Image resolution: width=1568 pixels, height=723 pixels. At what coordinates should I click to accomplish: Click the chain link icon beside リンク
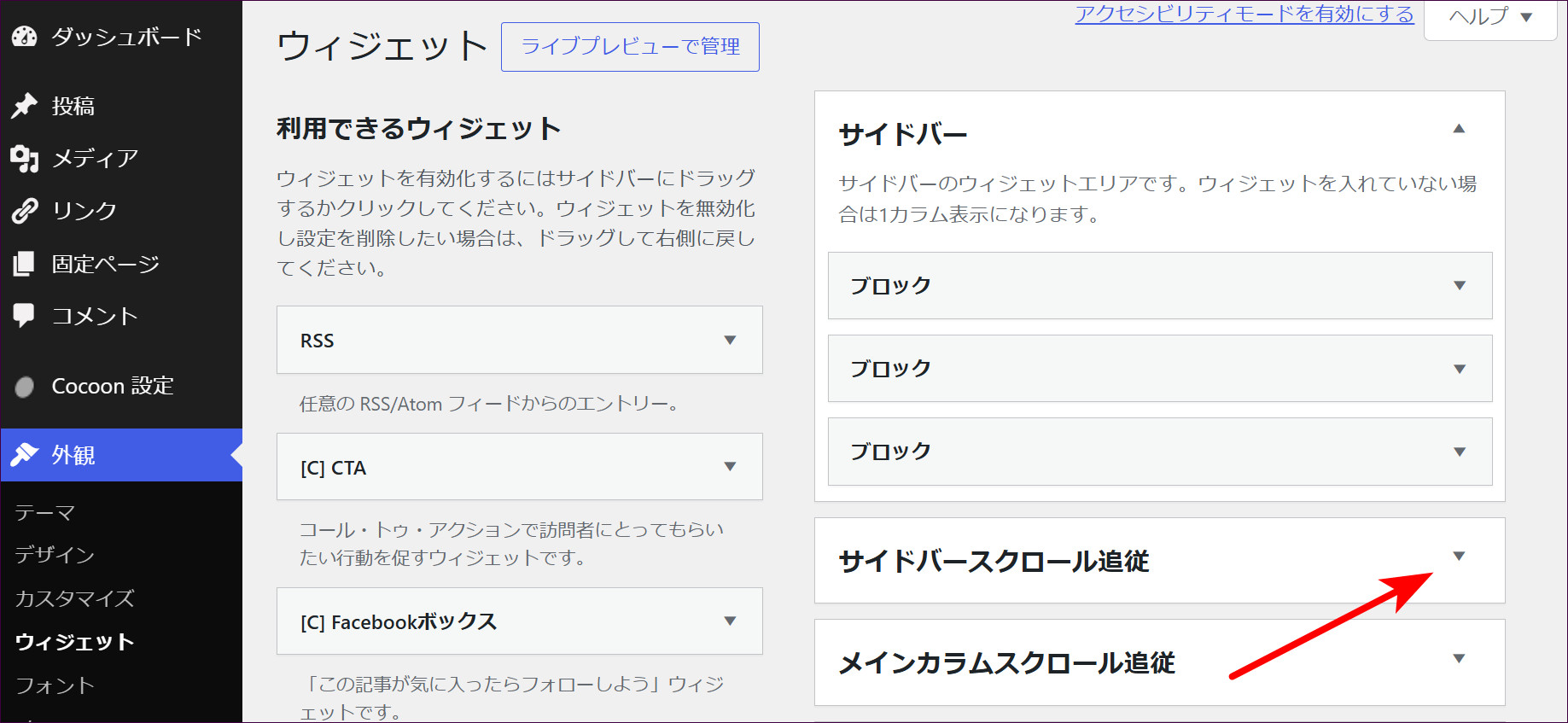point(25,211)
